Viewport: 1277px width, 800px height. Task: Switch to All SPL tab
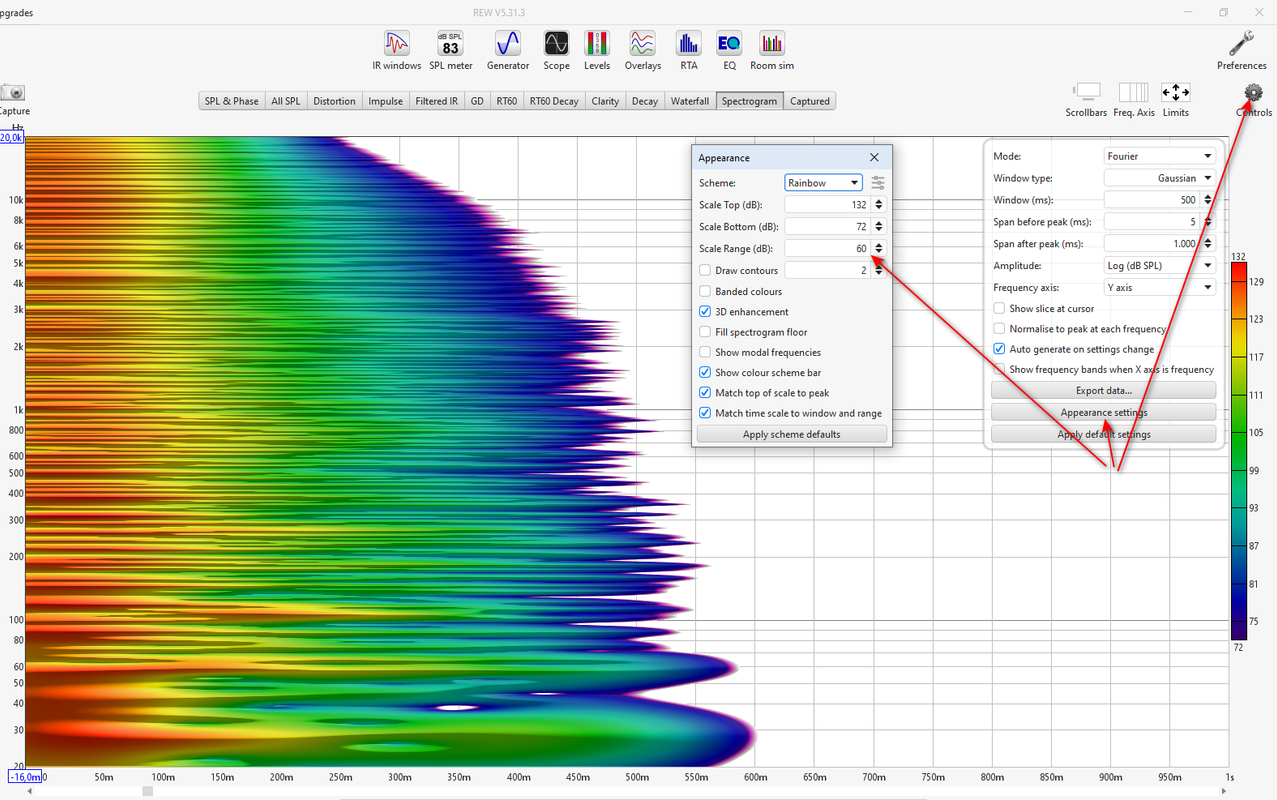pos(285,101)
